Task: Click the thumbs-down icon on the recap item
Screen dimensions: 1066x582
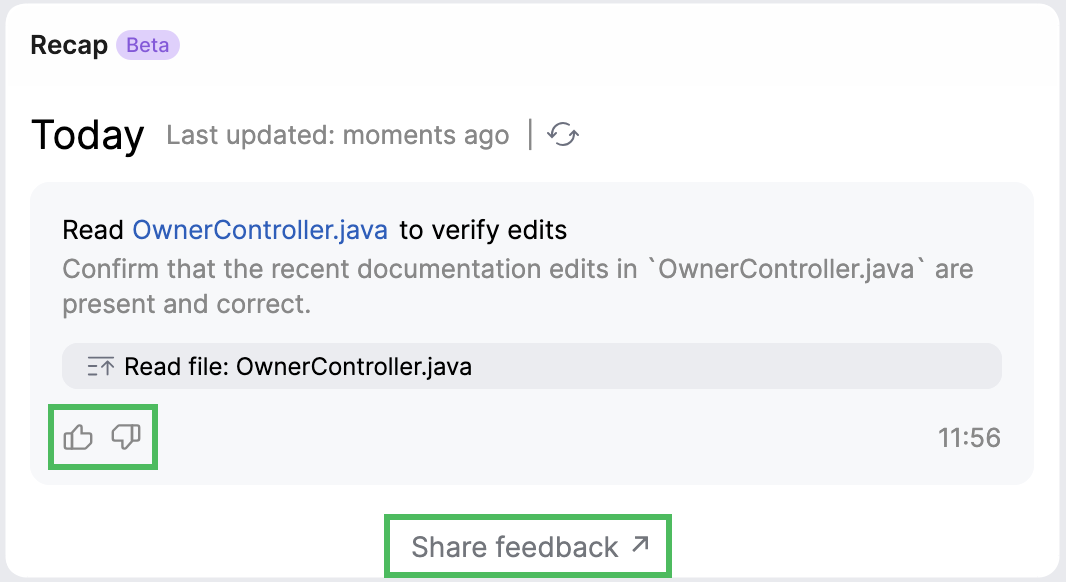Action: point(126,437)
